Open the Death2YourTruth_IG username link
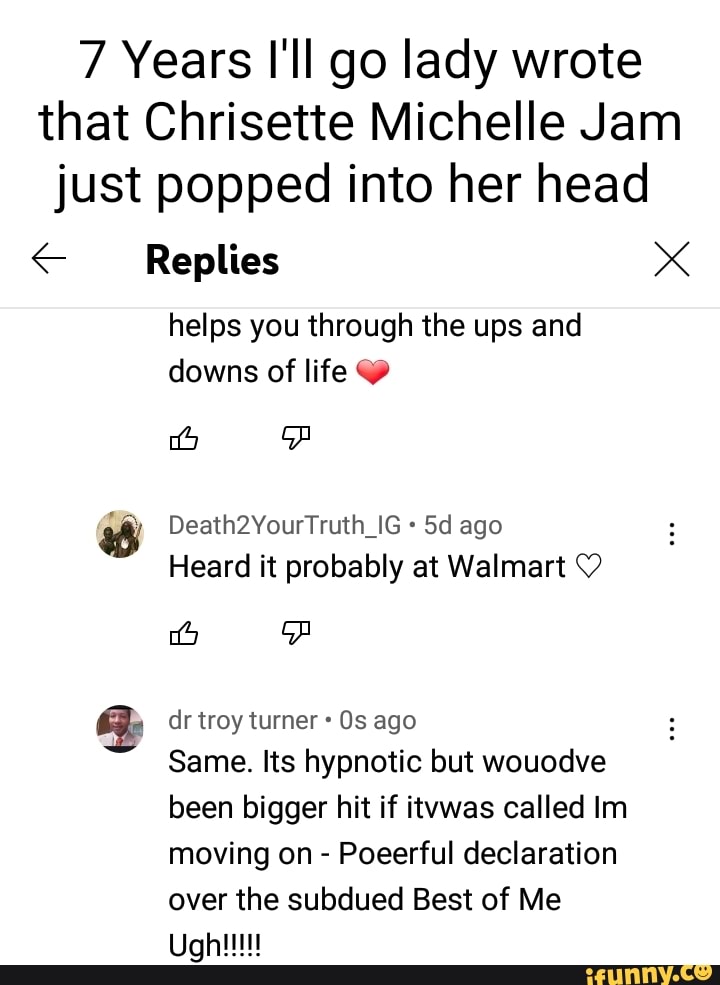This screenshot has width=720, height=985. (285, 525)
